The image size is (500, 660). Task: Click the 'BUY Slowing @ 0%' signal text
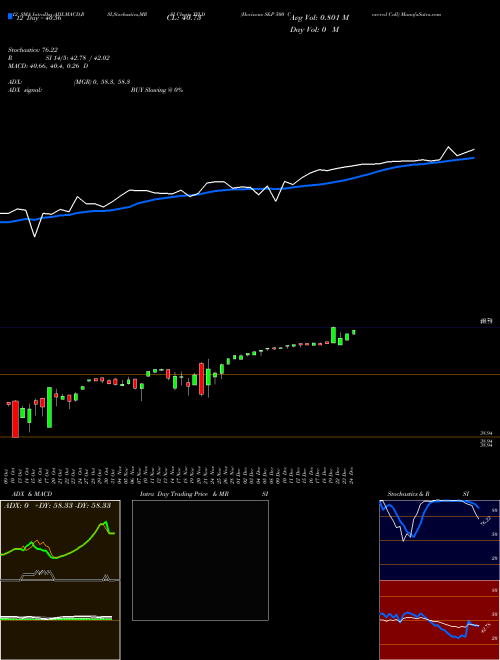point(157,90)
